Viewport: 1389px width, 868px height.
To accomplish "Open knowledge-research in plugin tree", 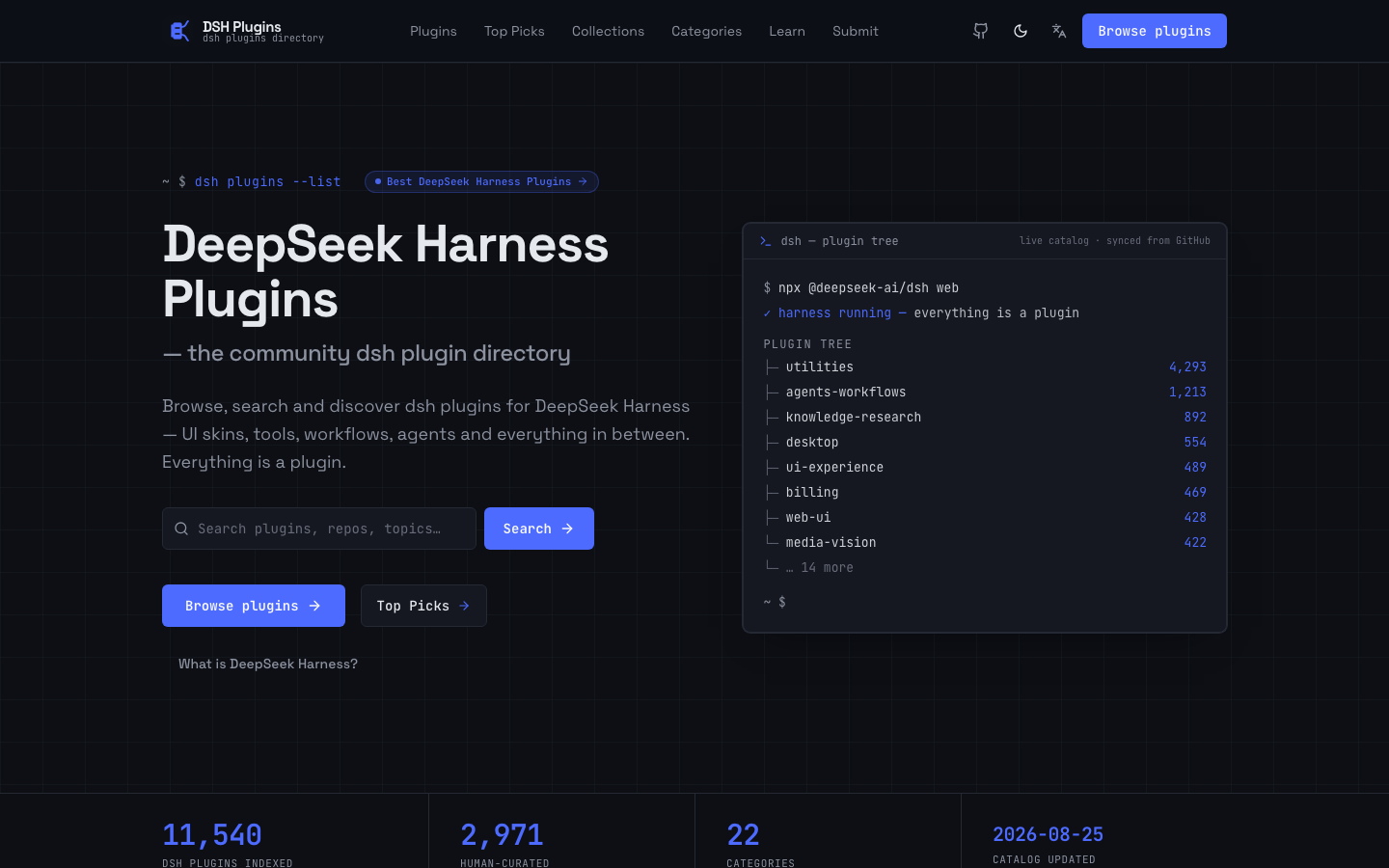I will pos(985,417).
